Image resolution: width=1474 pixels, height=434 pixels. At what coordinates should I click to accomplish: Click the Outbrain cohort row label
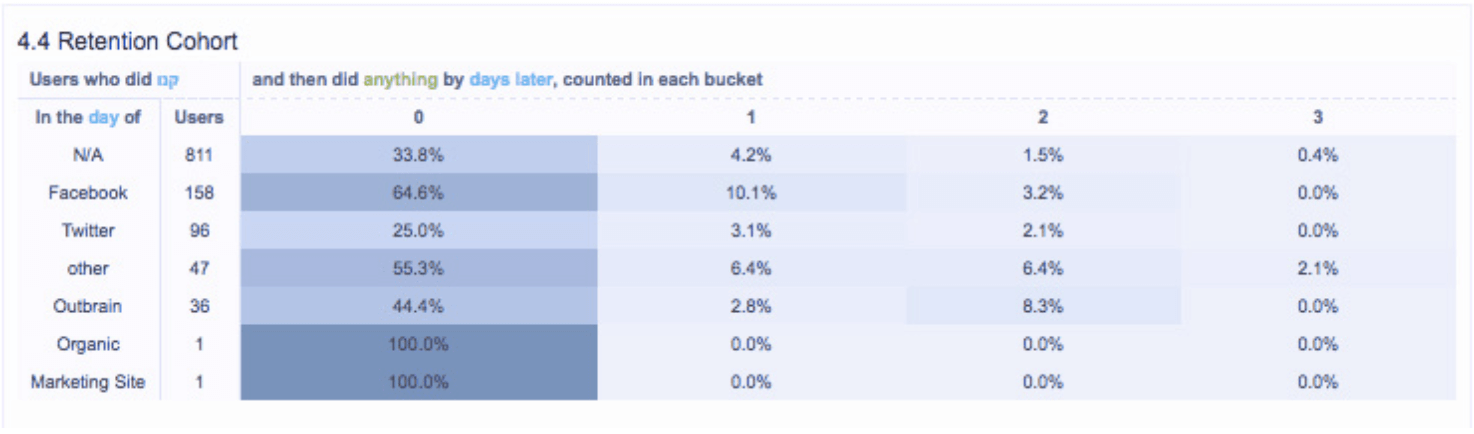(x=88, y=306)
